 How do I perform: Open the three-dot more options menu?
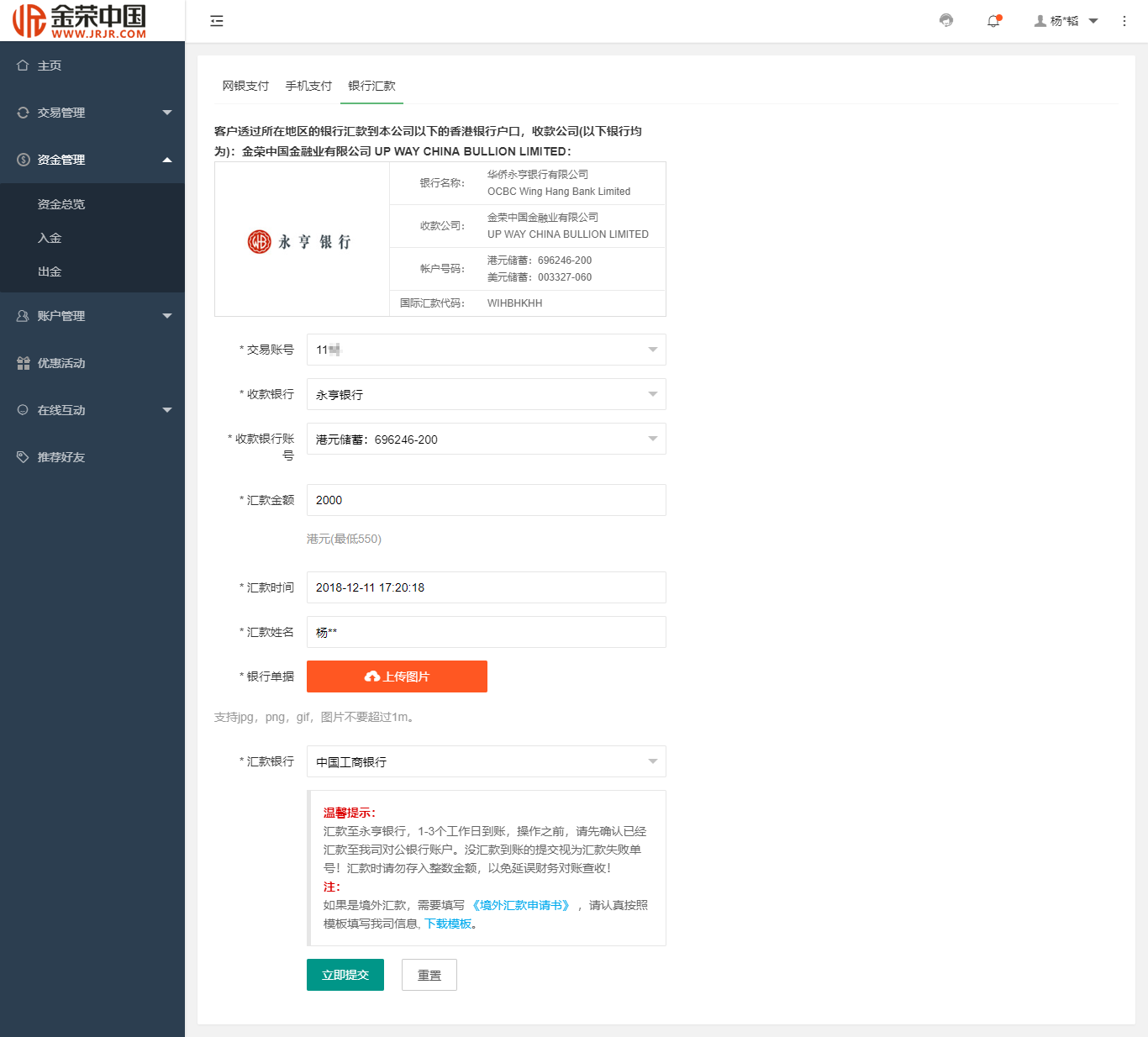(x=1124, y=21)
